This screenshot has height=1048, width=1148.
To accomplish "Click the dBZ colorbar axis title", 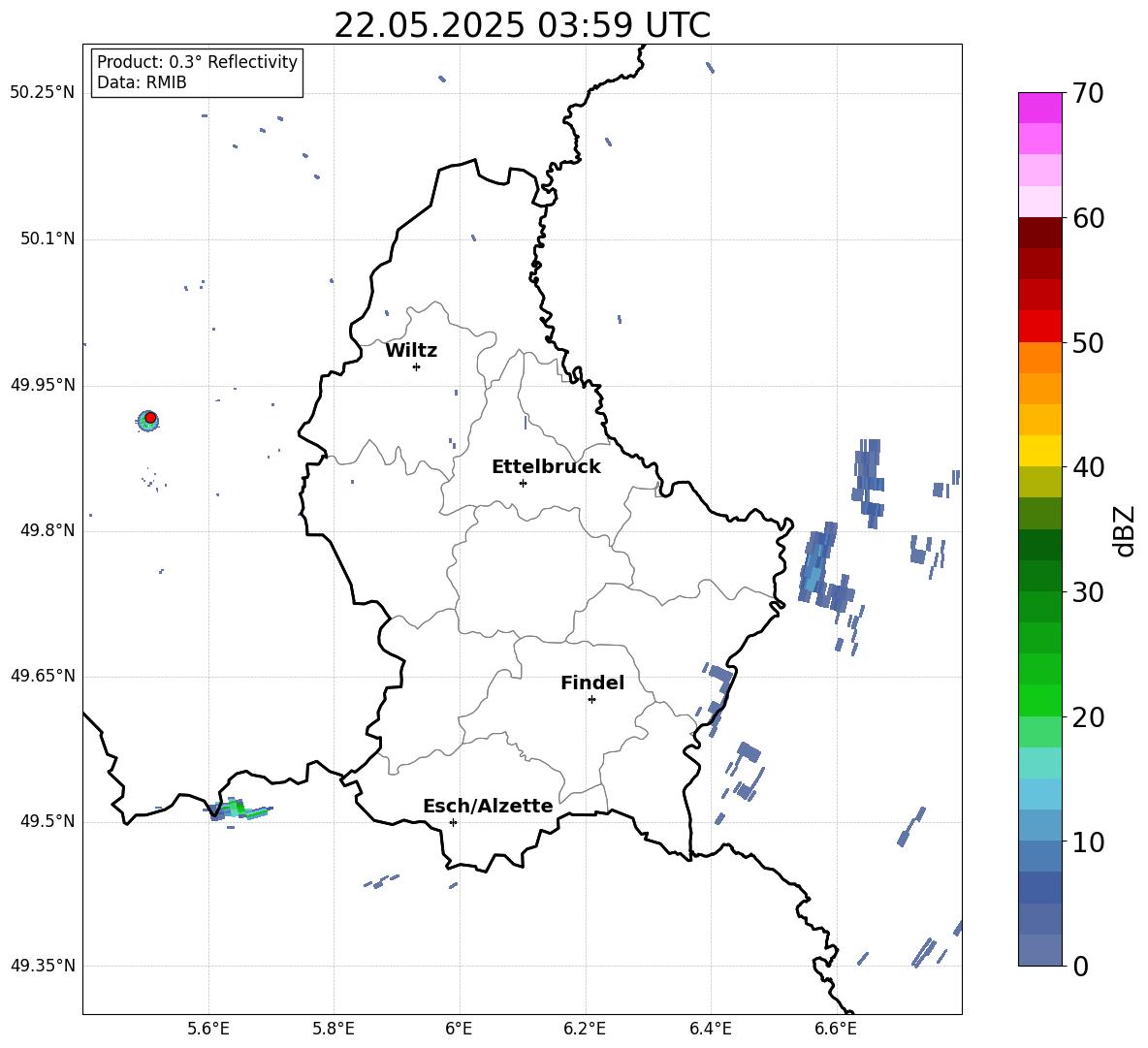I will pyautogui.click(x=1124, y=530).
